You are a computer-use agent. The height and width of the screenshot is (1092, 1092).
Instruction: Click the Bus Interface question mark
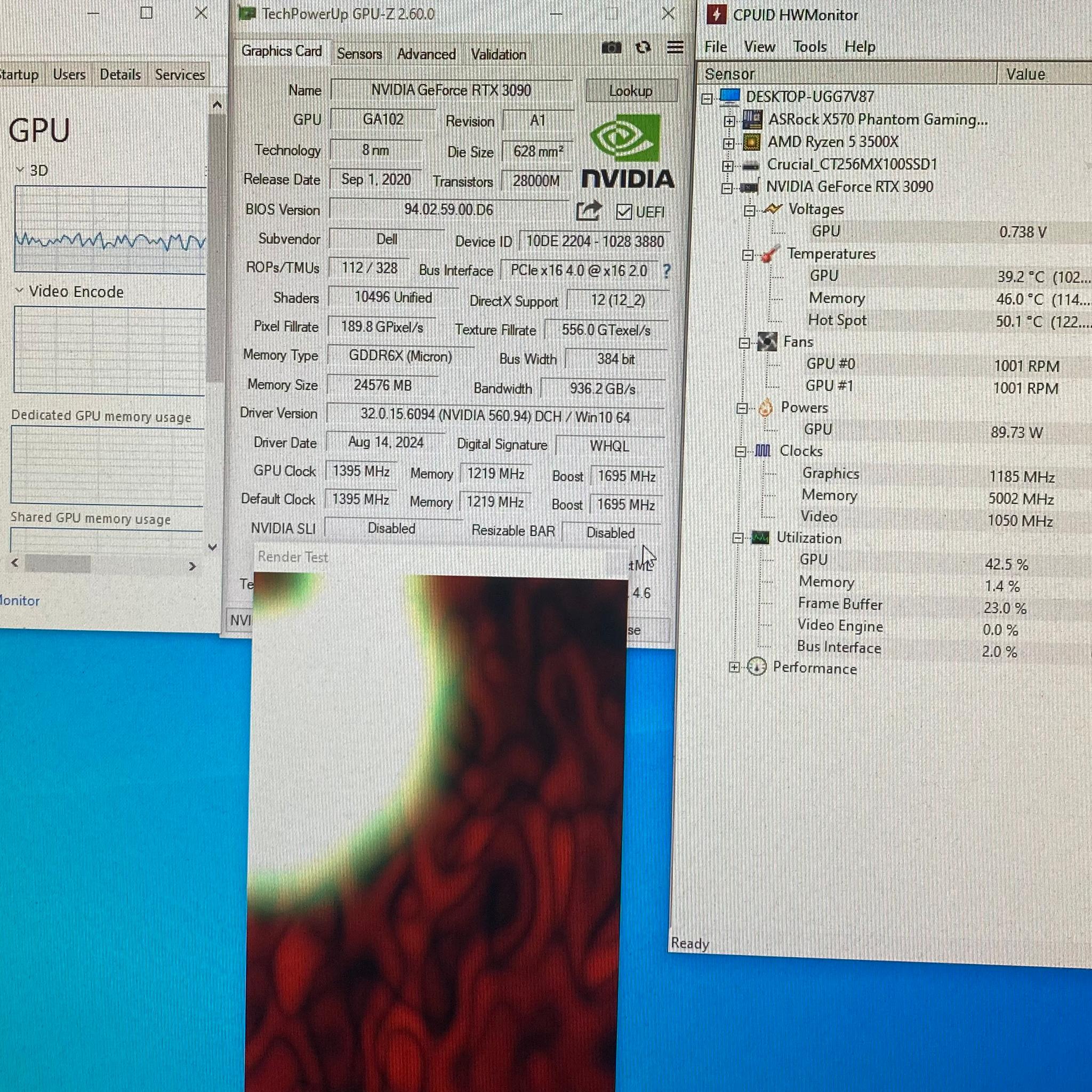[667, 271]
